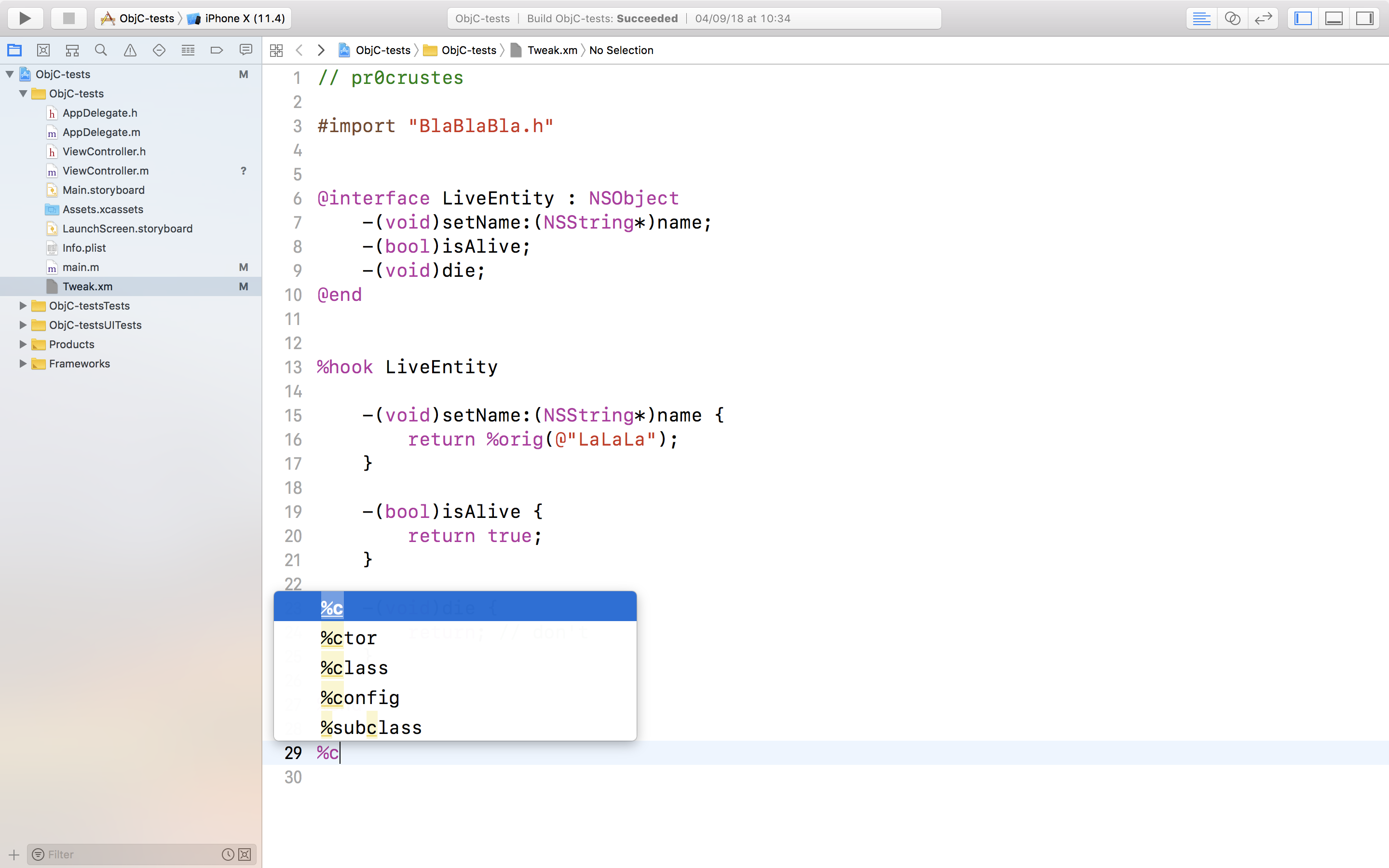Select %class from autocomplete menu
1389x868 pixels.
(353, 667)
